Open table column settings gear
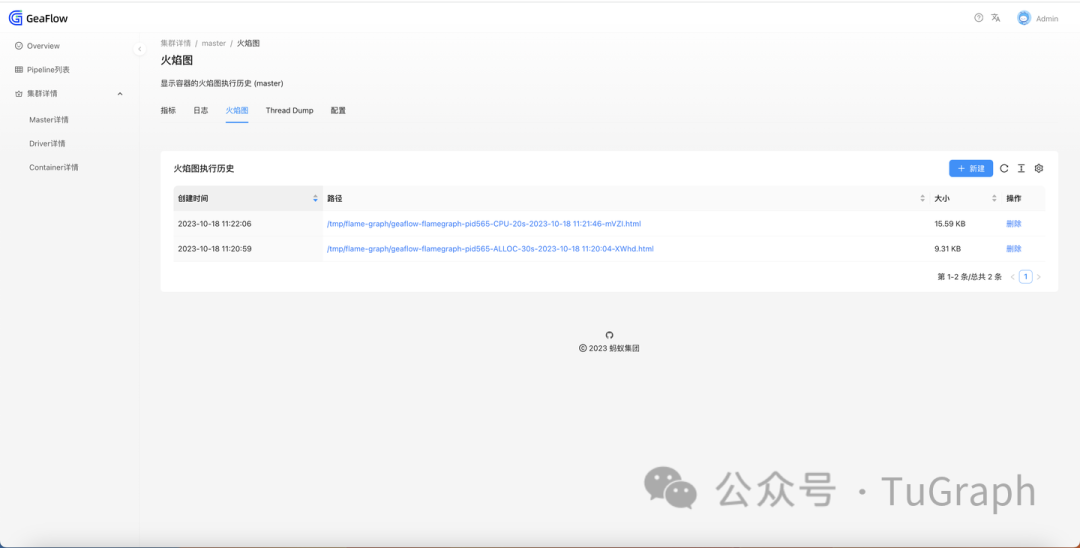The height and width of the screenshot is (548, 1080). coord(1039,168)
